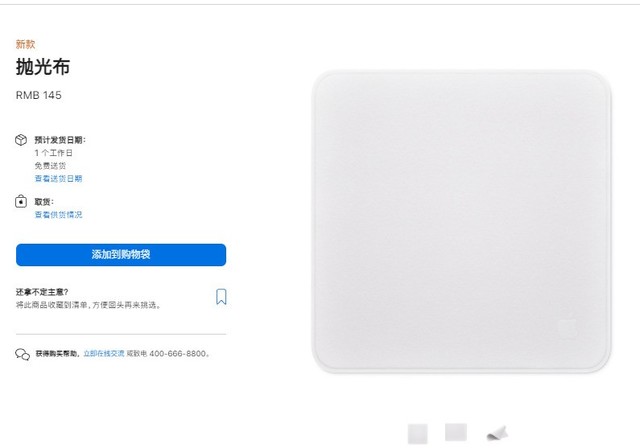
Task: Click the chat bubbles help icon
Action: click(x=22, y=354)
